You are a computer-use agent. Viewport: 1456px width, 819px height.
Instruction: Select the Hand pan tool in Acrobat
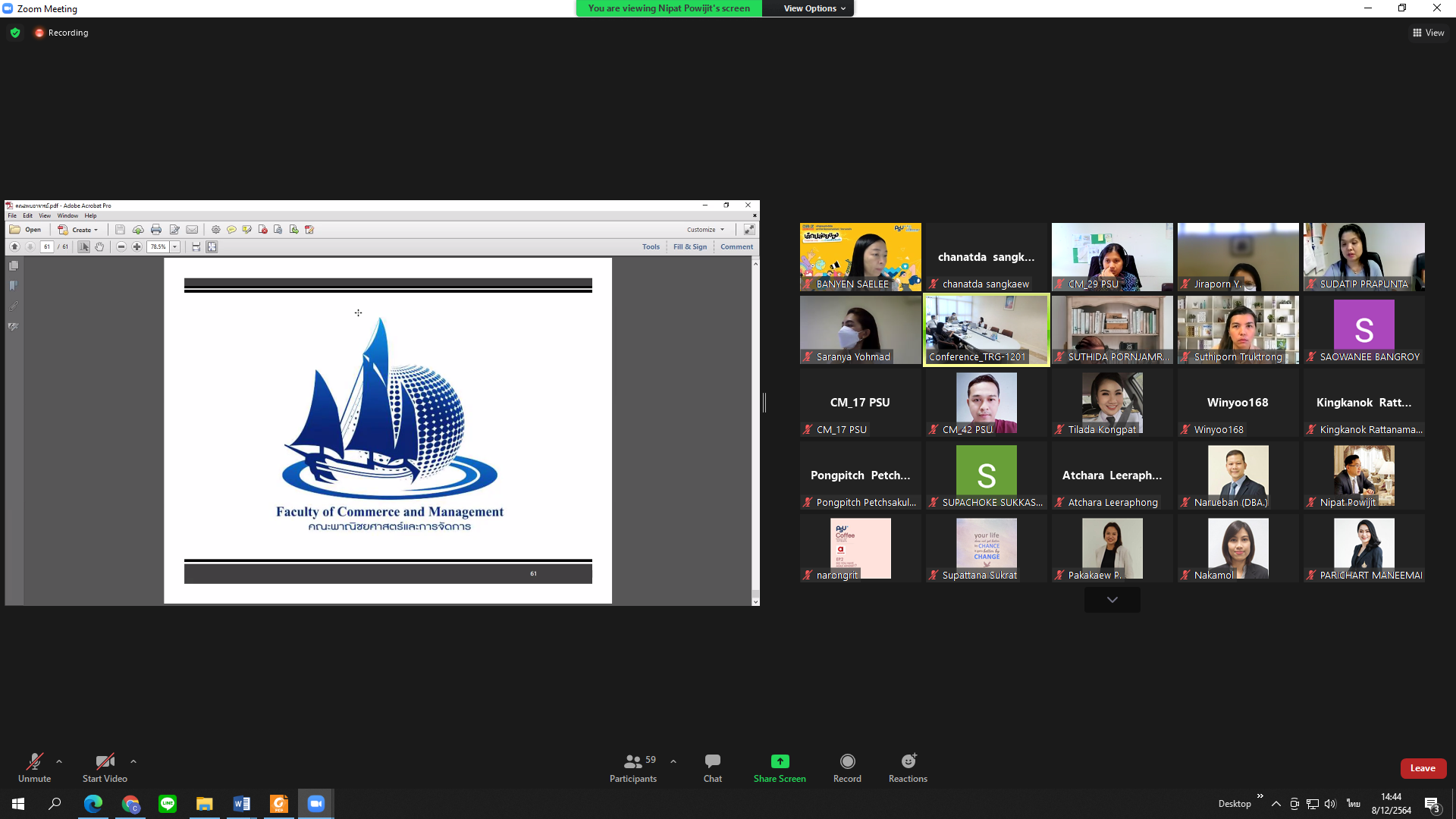click(99, 246)
